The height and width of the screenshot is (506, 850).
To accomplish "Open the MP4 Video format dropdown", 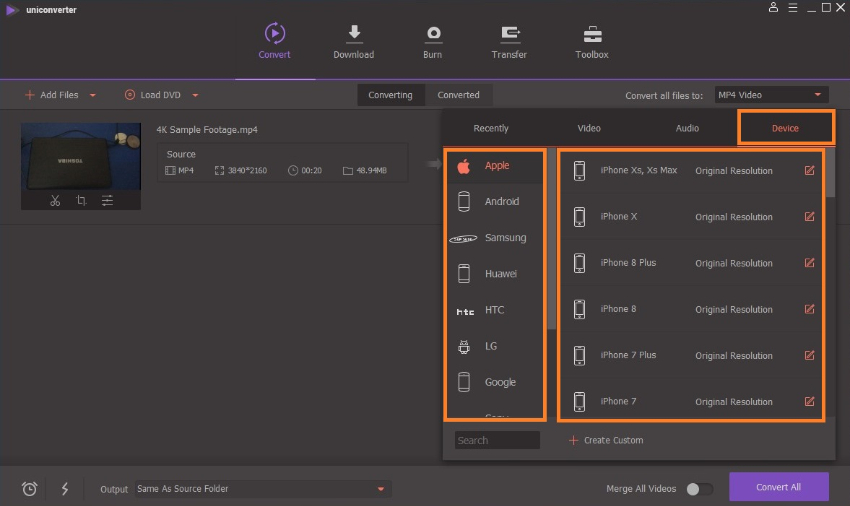I will [x=771, y=95].
